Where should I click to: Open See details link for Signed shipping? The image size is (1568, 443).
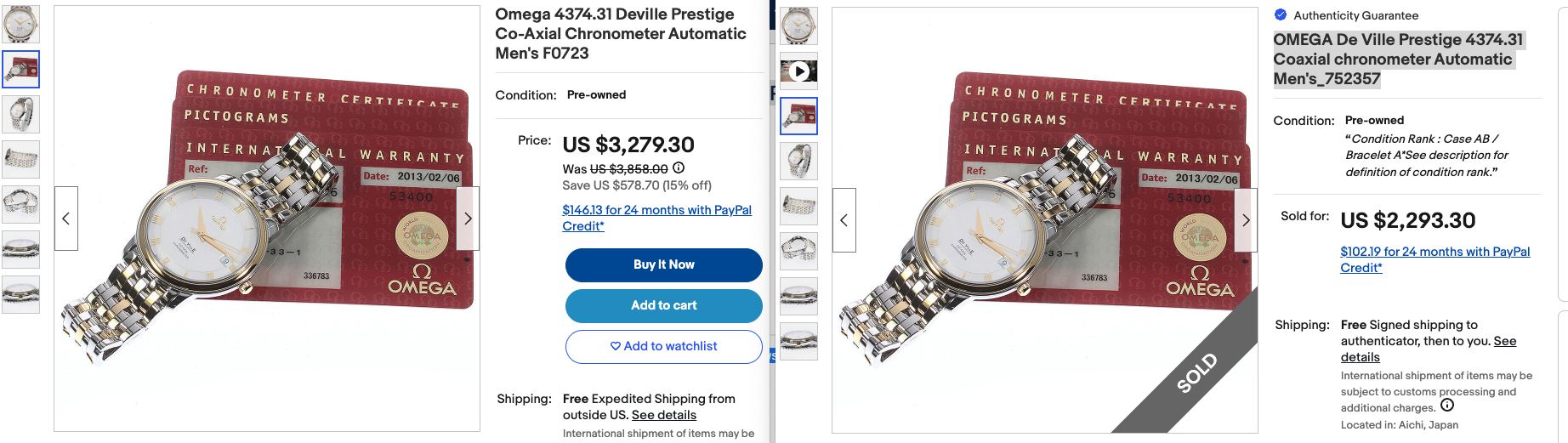point(1505,341)
